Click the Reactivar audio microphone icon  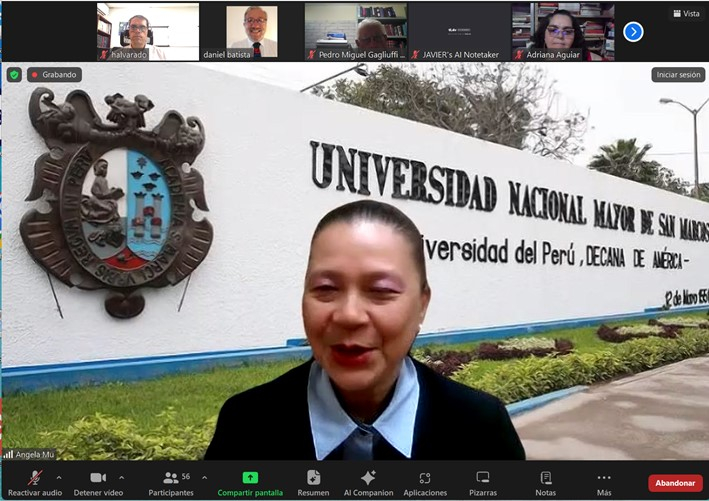click(34, 478)
